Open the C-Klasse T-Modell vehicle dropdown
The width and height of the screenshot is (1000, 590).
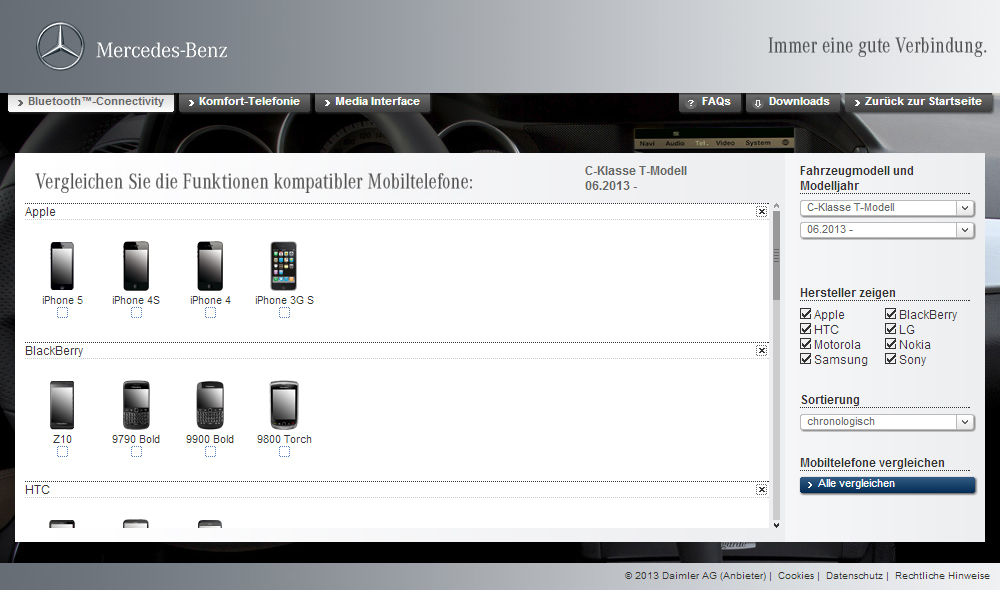pyautogui.click(x=886, y=208)
